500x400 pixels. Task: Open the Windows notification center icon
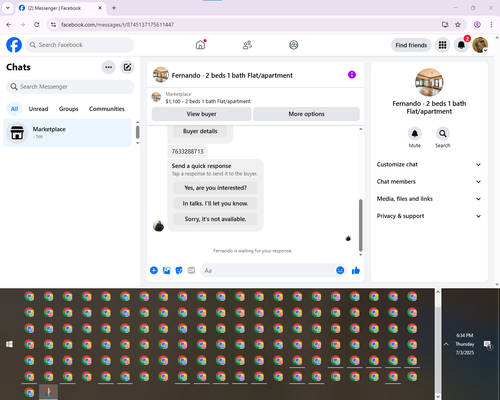488,344
